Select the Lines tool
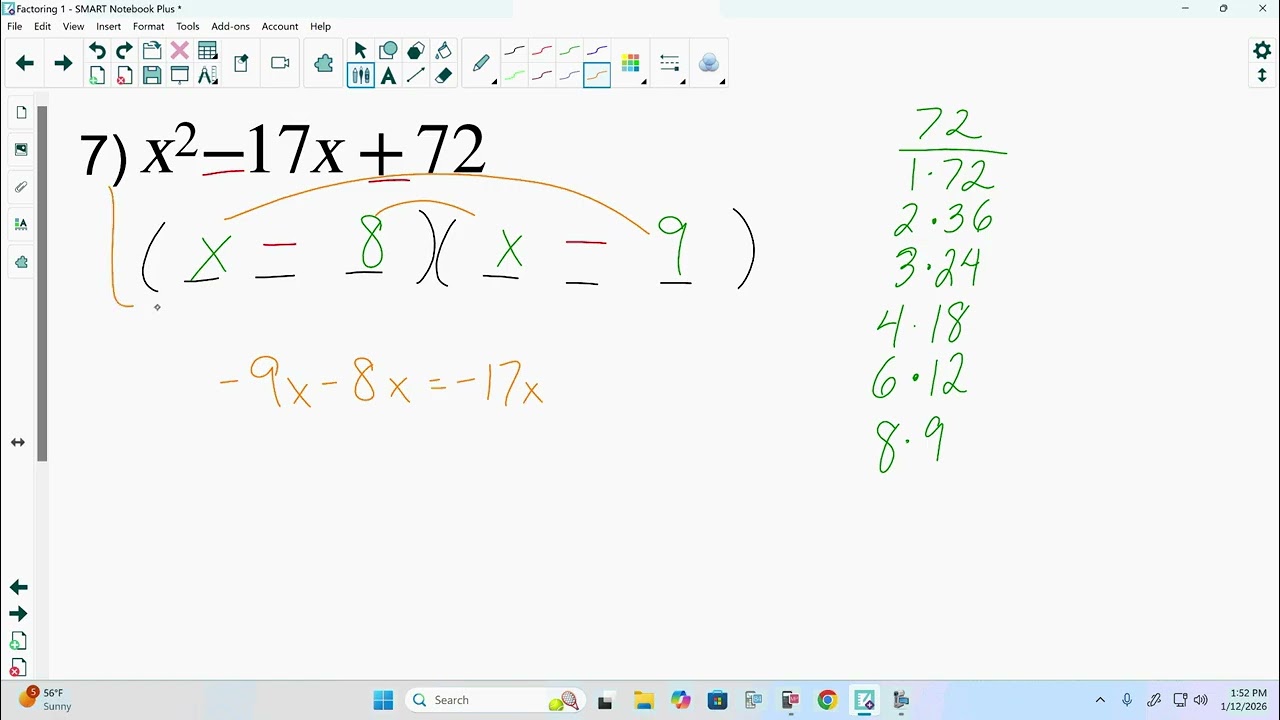The image size is (1280, 720). coord(415,75)
